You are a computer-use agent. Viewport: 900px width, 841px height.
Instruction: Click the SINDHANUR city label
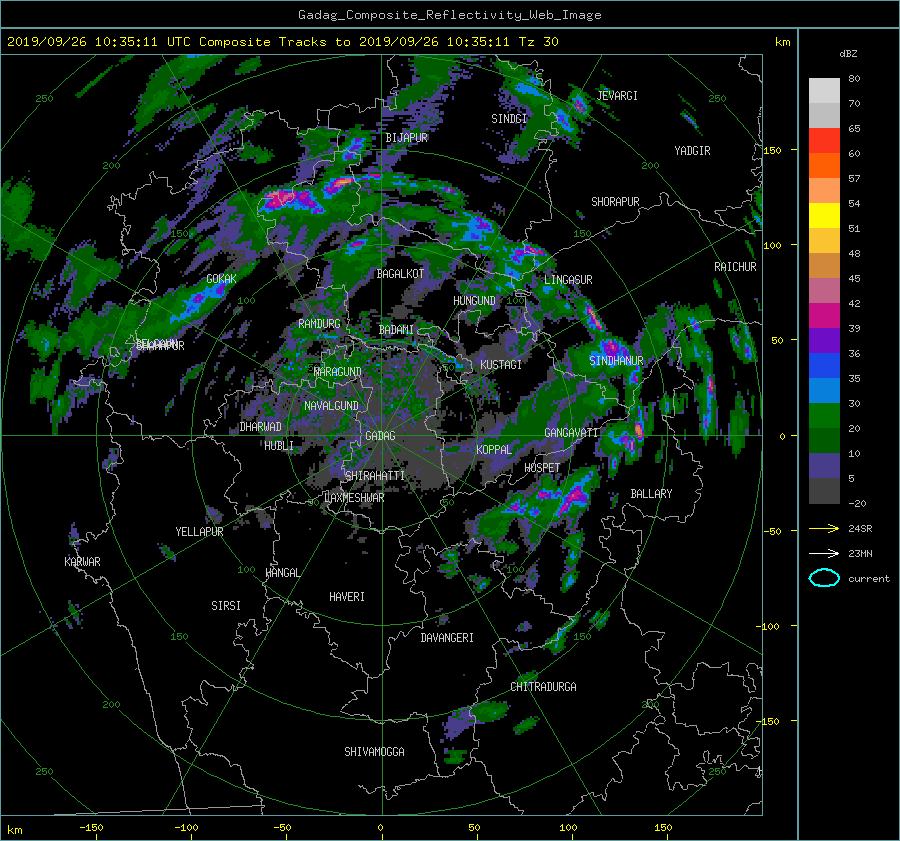point(616,361)
